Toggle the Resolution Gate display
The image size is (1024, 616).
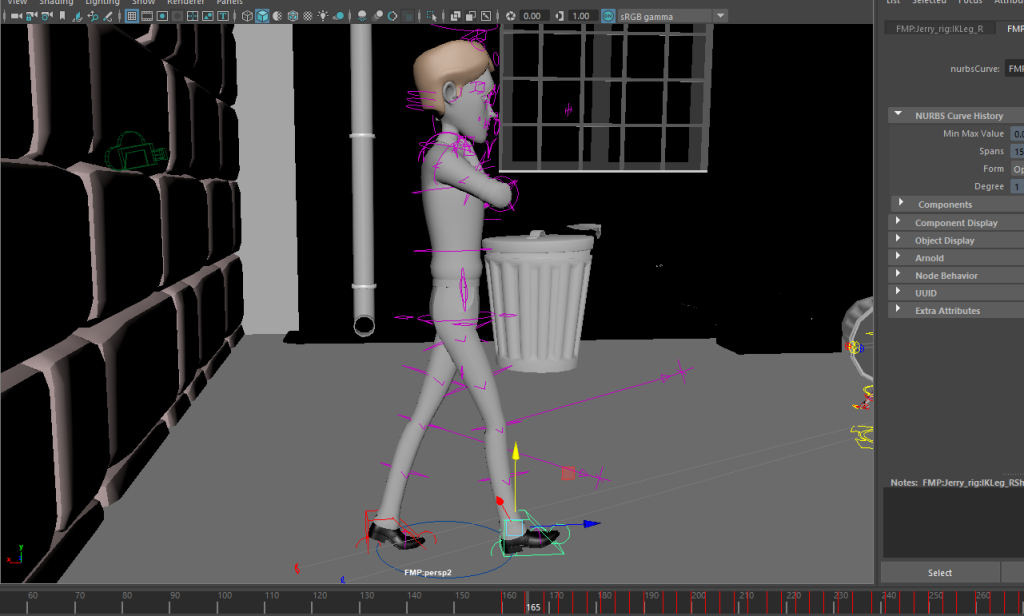point(162,16)
